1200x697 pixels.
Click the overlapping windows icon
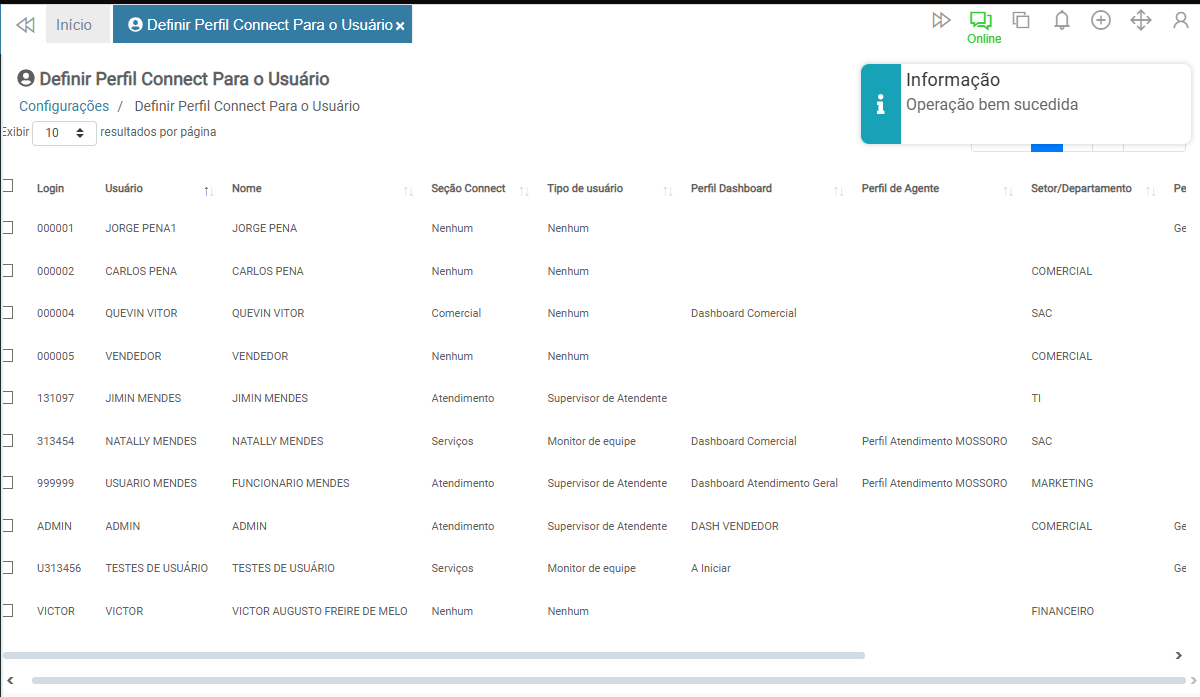1021,20
